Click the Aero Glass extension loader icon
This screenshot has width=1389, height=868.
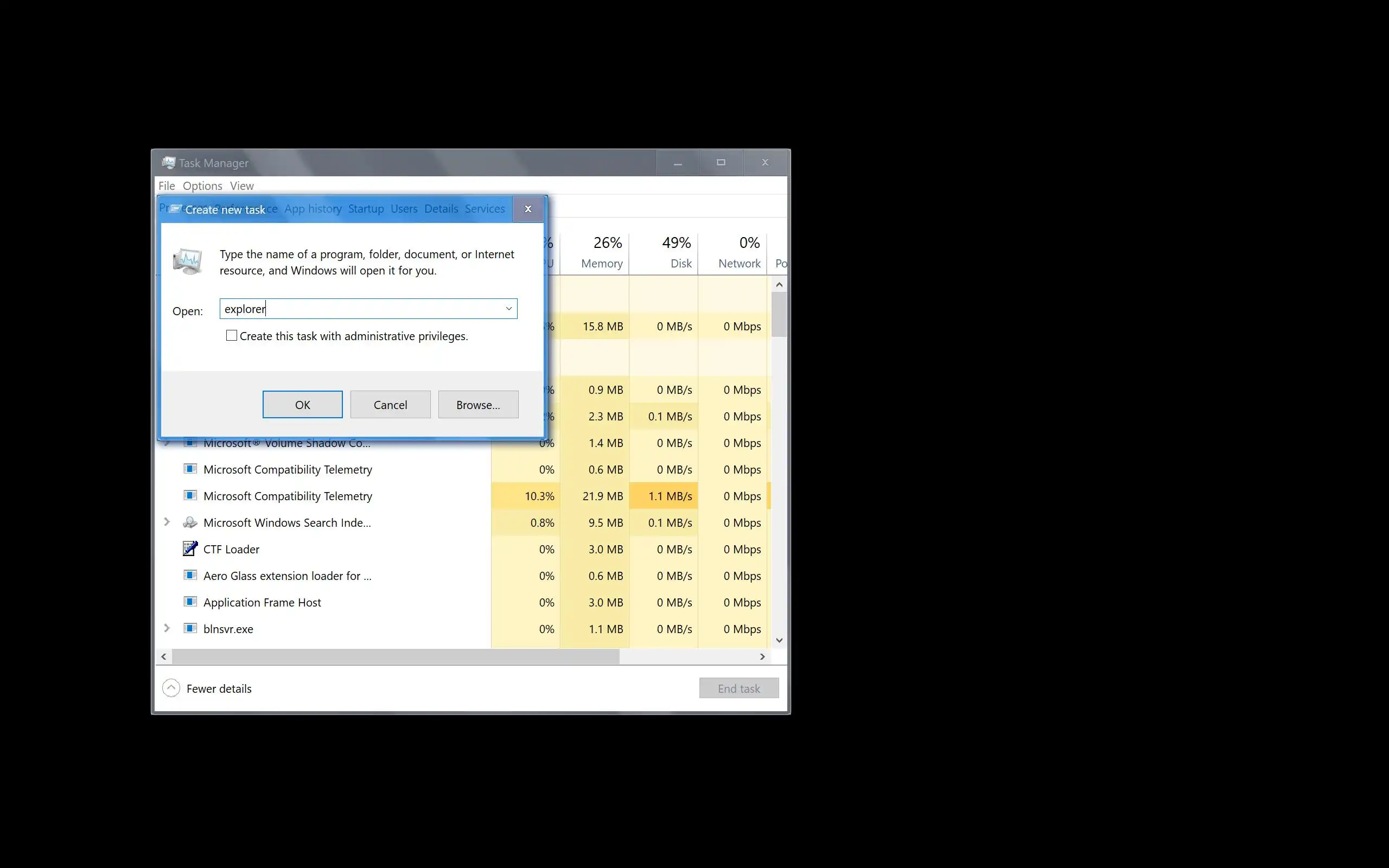pos(190,575)
